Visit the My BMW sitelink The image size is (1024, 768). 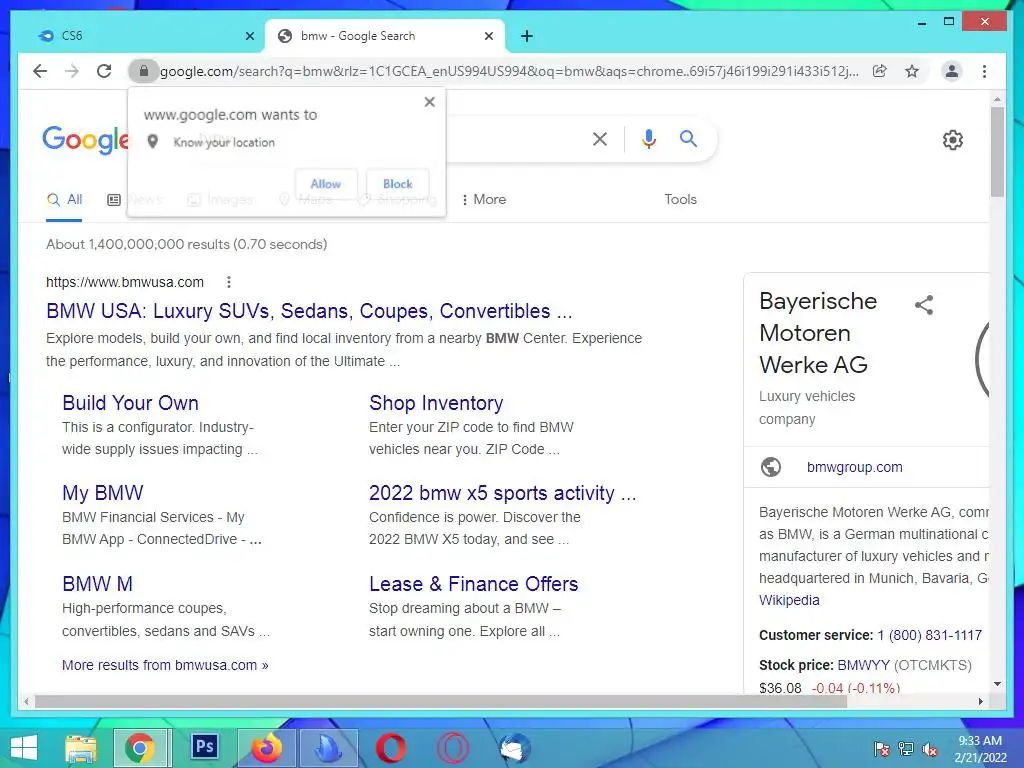click(x=103, y=493)
